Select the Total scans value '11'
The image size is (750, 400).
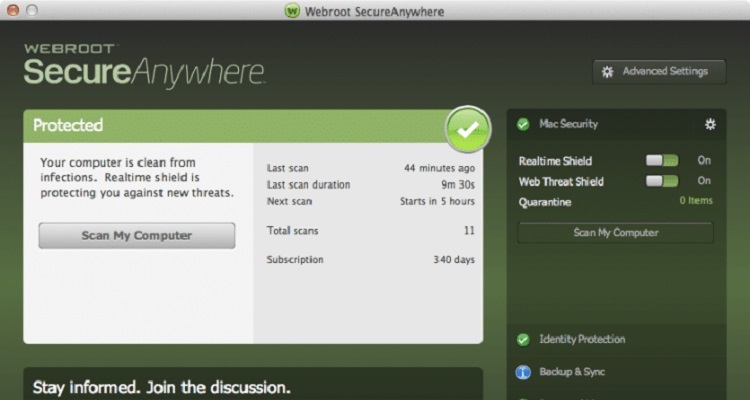click(x=469, y=231)
